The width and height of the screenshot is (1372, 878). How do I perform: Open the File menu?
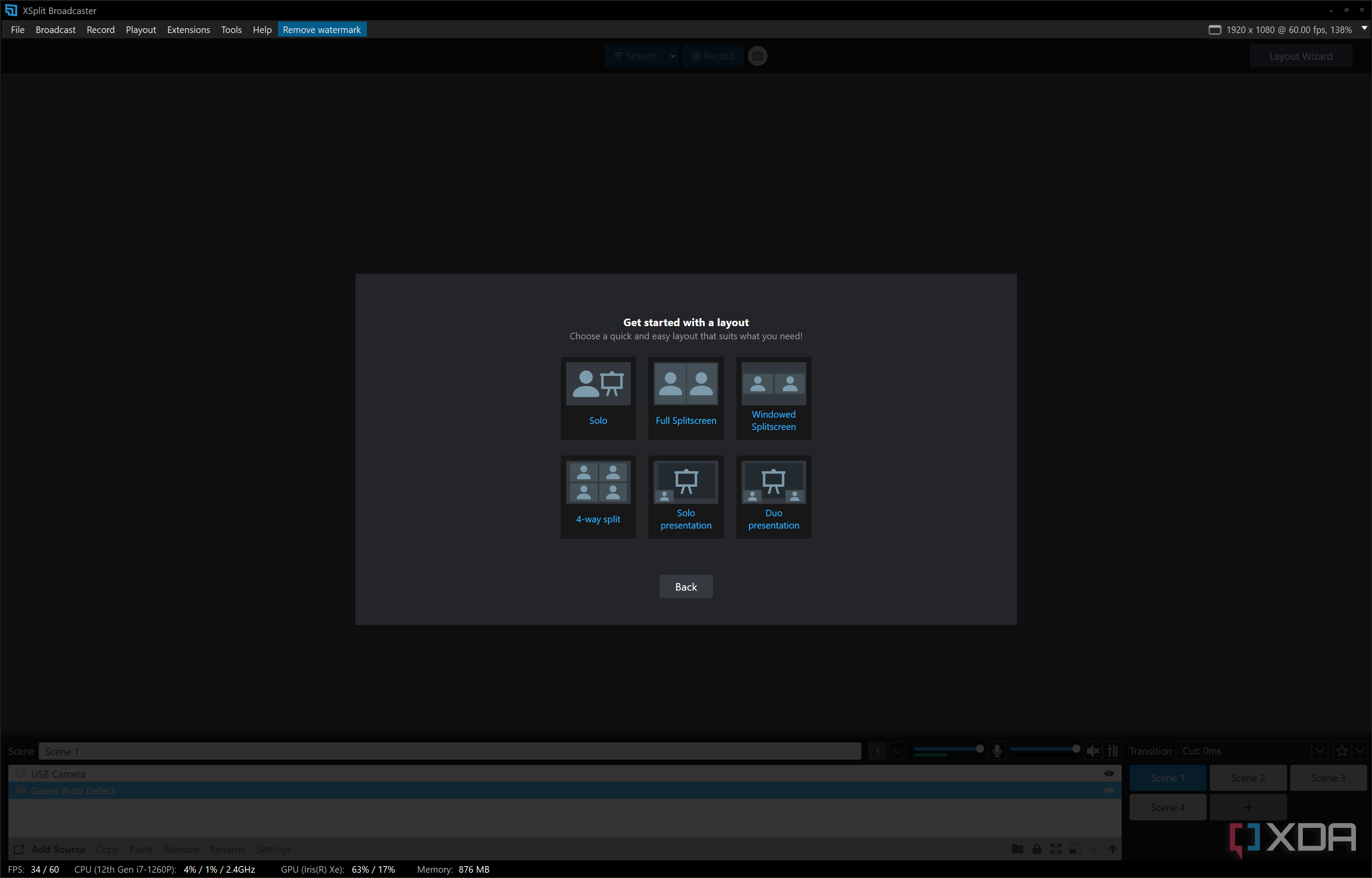click(18, 29)
